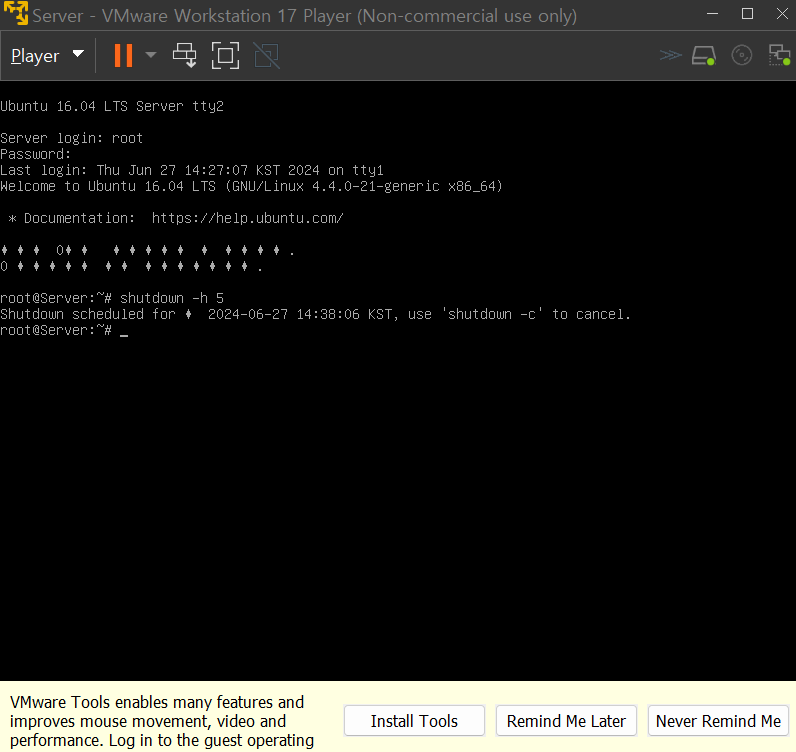Show the devices double-arrow chevron
The image size is (796, 752).
point(670,55)
